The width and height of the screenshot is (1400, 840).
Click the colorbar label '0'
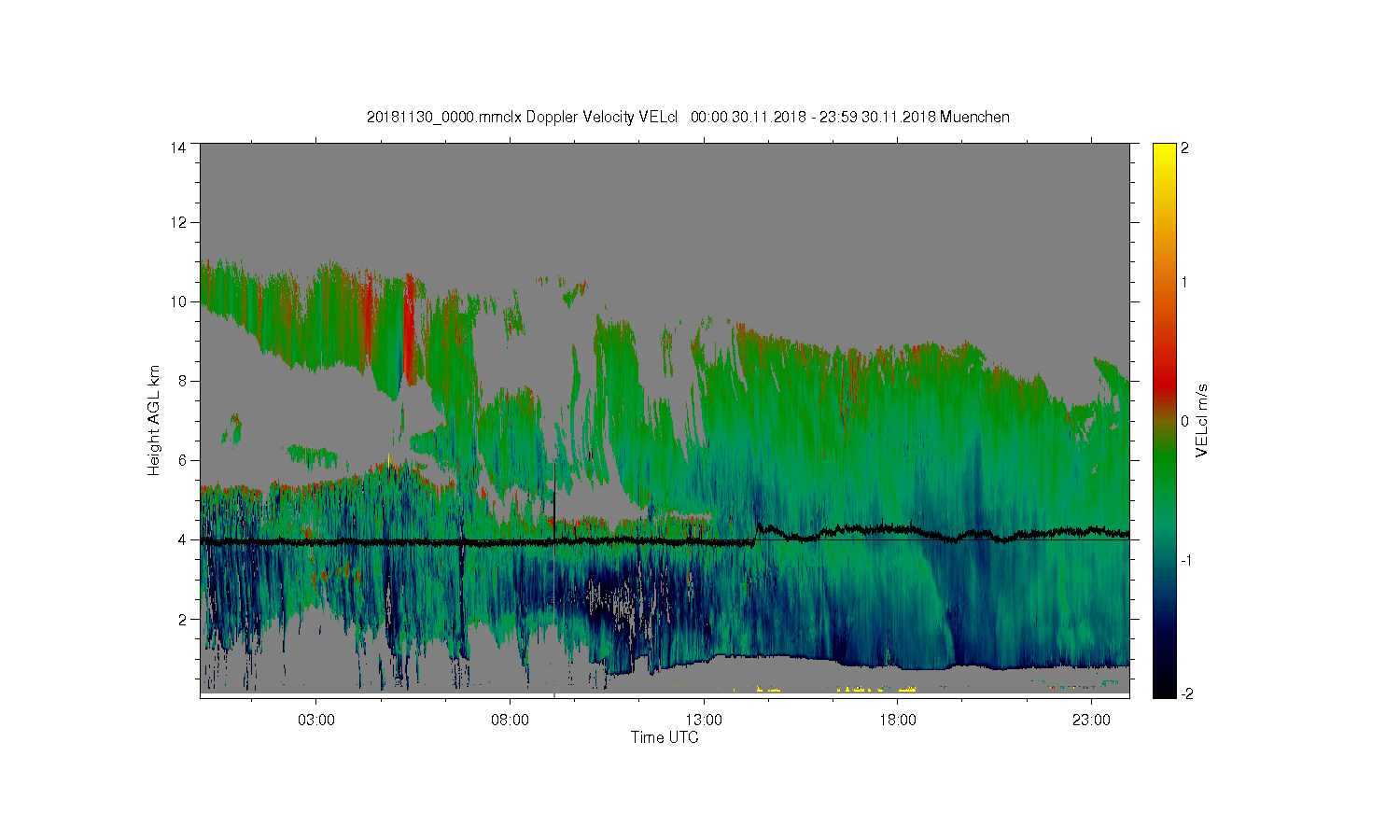(1184, 421)
